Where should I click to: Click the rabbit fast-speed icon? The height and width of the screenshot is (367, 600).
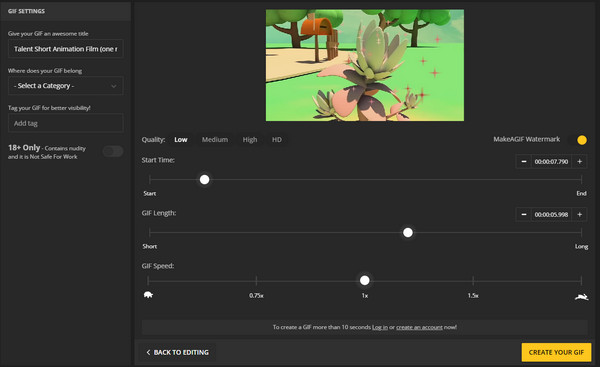581,297
